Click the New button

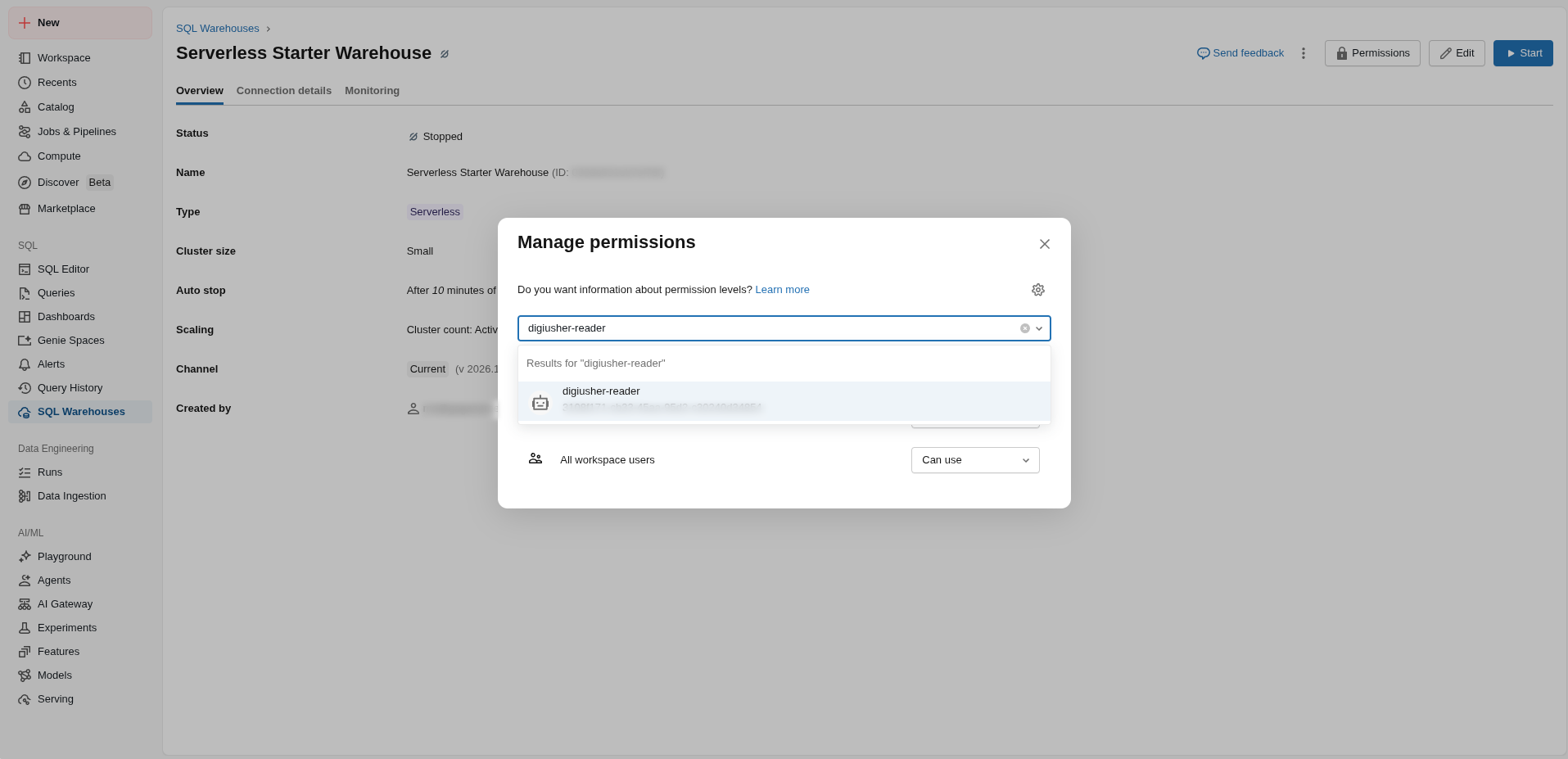(80, 23)
